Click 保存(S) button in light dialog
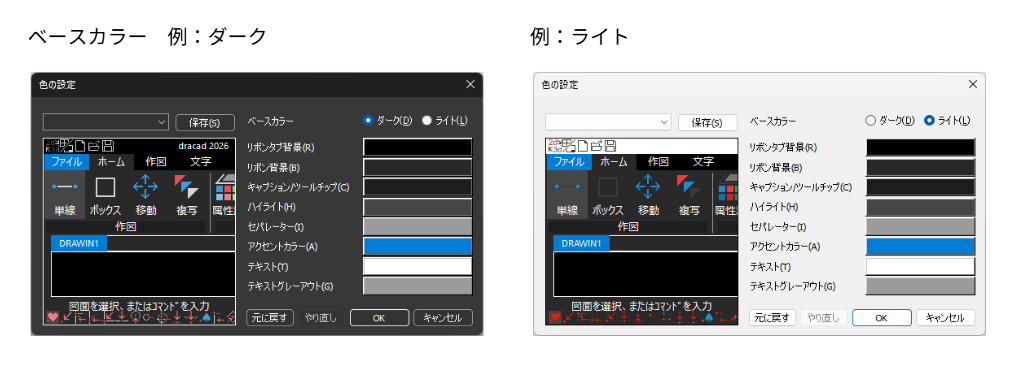Viewport: 1015px width, 366px height. [708, 122]
